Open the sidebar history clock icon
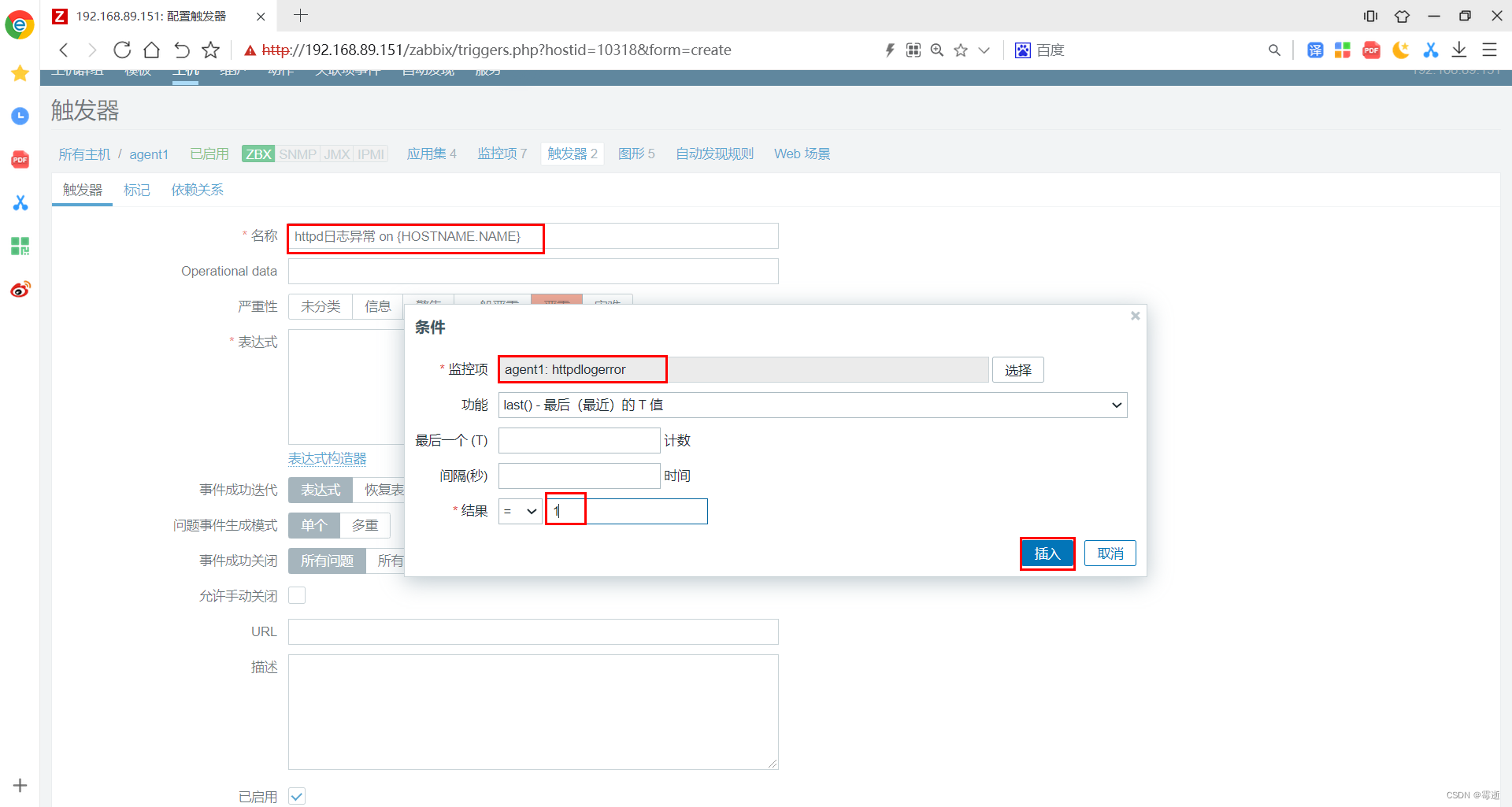1512x807 pixels. tap(20, 117)
